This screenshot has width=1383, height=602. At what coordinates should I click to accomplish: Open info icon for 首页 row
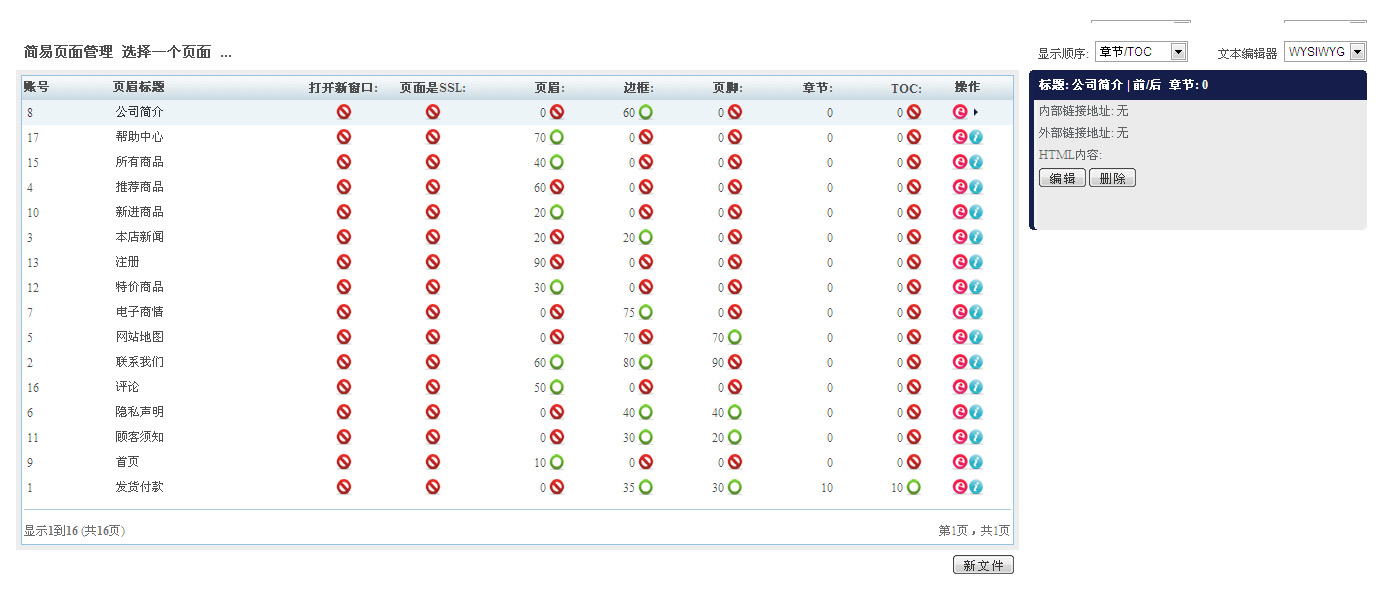(976, 462)
